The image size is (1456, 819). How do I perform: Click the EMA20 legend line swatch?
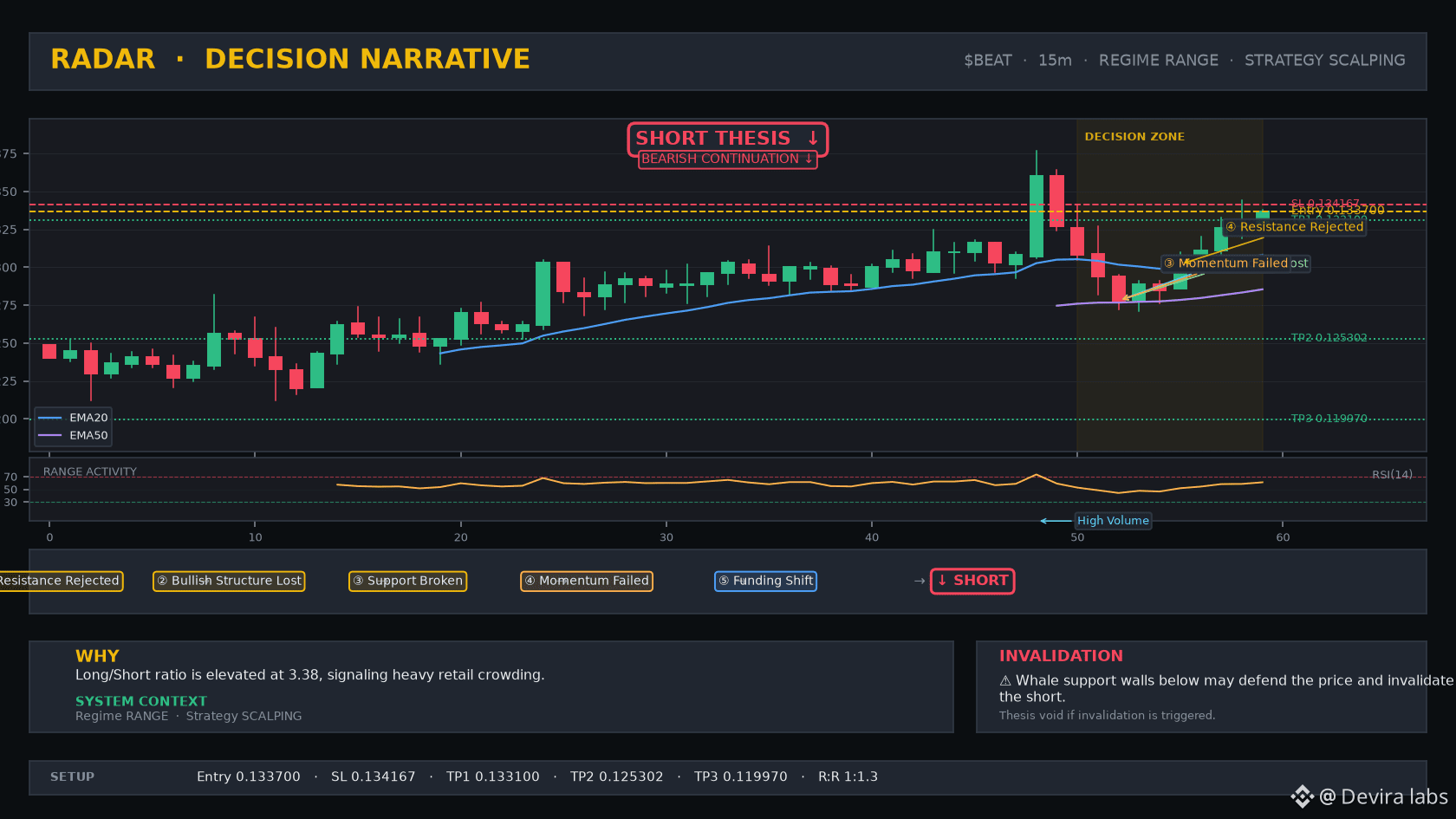(x=50, y=418)
